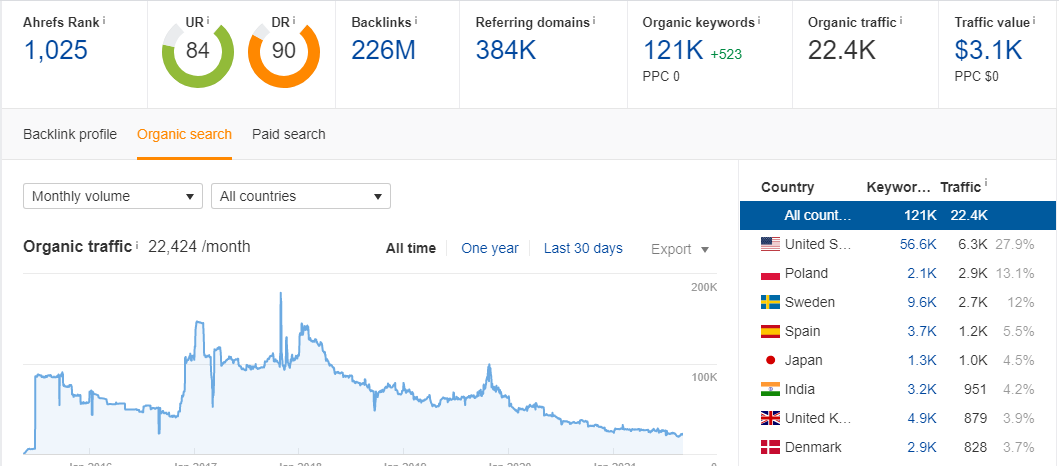The height and width of the screenshot is (466, 1059).
Task: Open 2.9K keywords for Denmark
Action: (x=922, y=447)
